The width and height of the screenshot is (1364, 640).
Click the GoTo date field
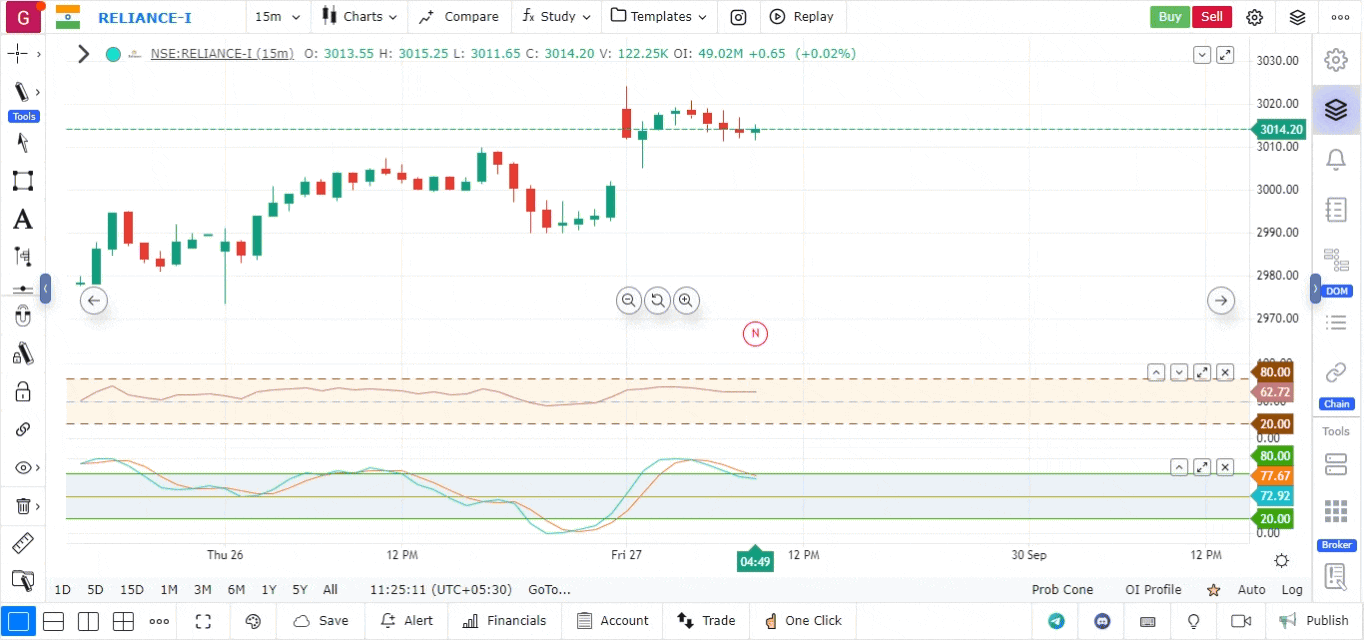click(x=549, y=590)
